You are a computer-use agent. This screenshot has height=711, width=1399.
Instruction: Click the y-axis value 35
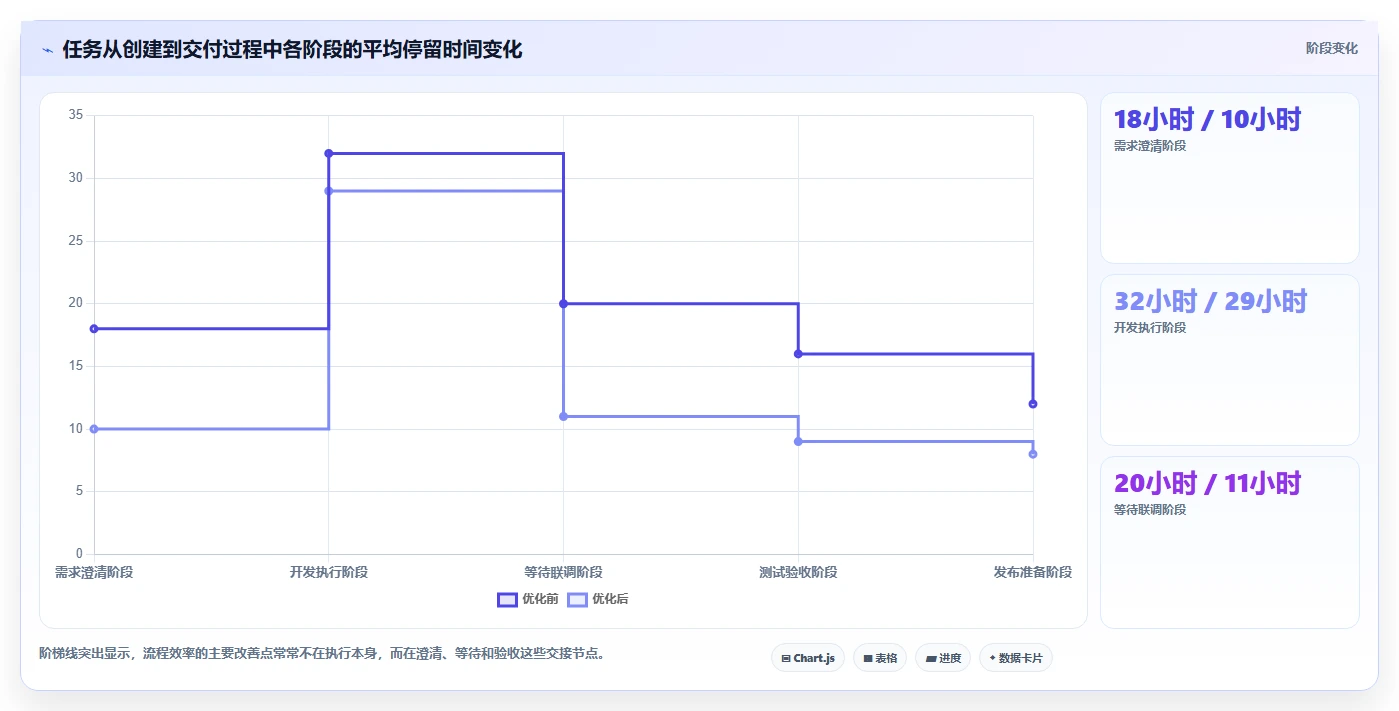click(x=76, y=115)
